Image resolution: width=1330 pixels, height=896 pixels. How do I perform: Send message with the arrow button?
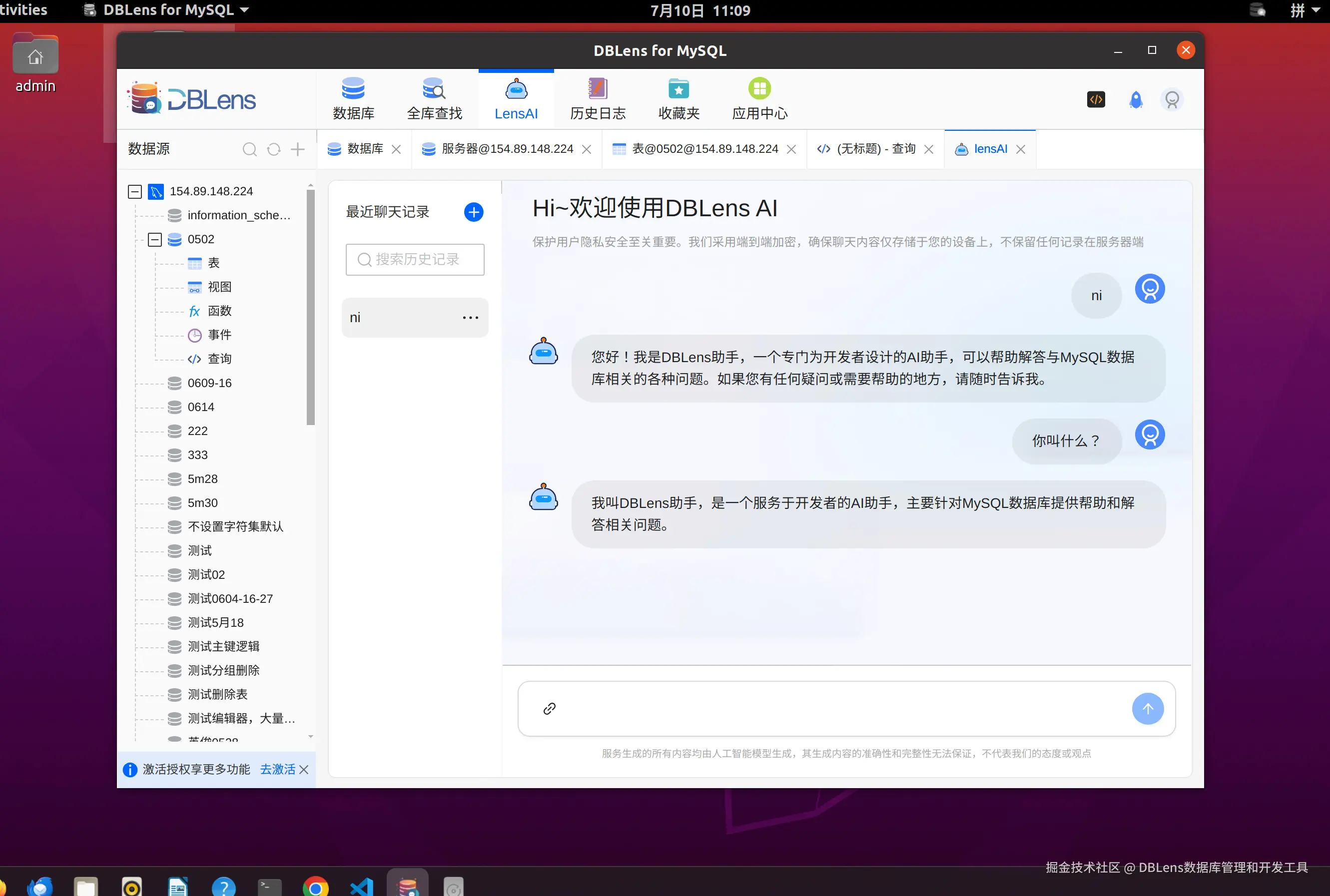pos(1147,709)
